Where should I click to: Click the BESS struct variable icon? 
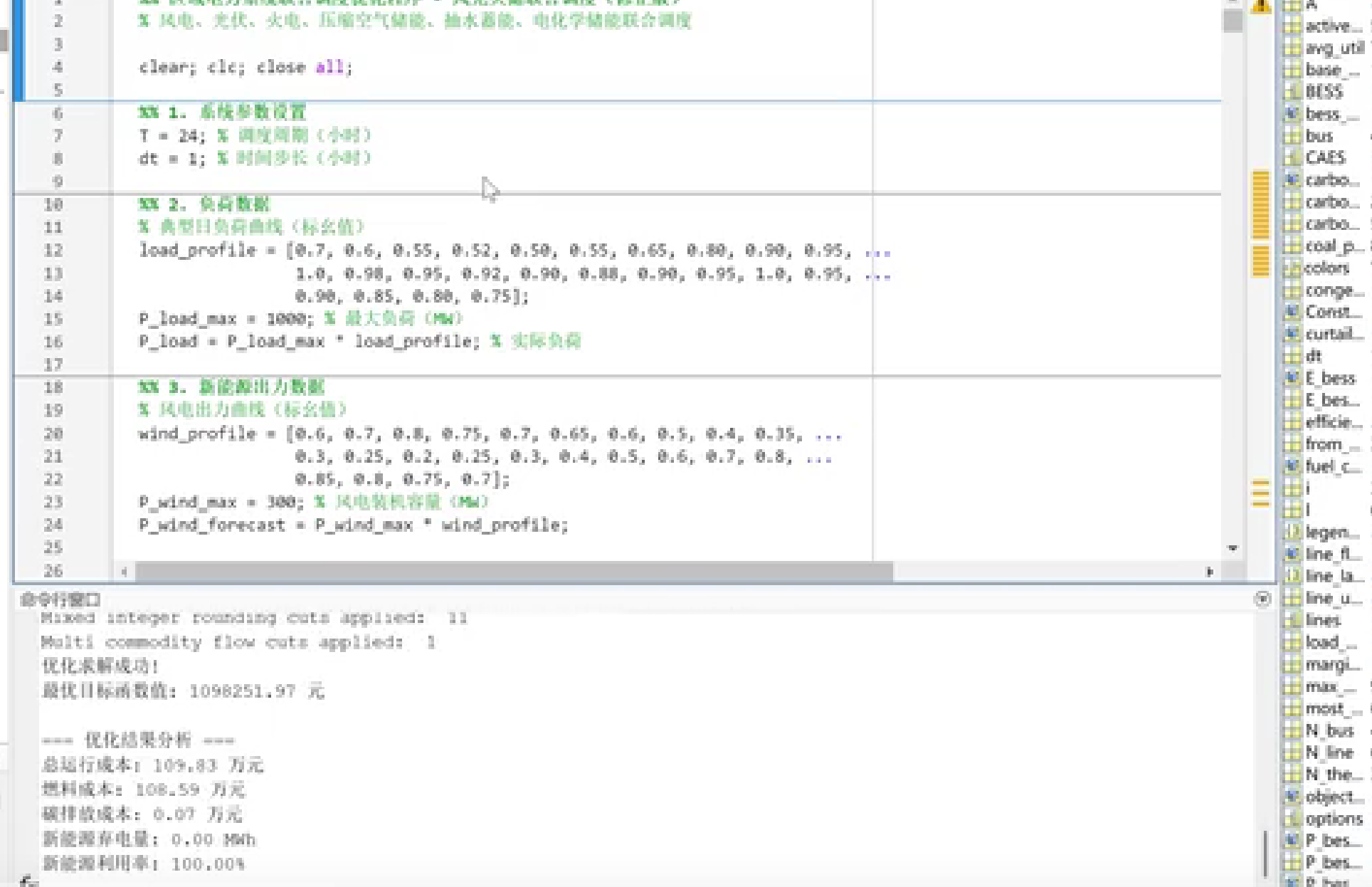pos(1292,92)
